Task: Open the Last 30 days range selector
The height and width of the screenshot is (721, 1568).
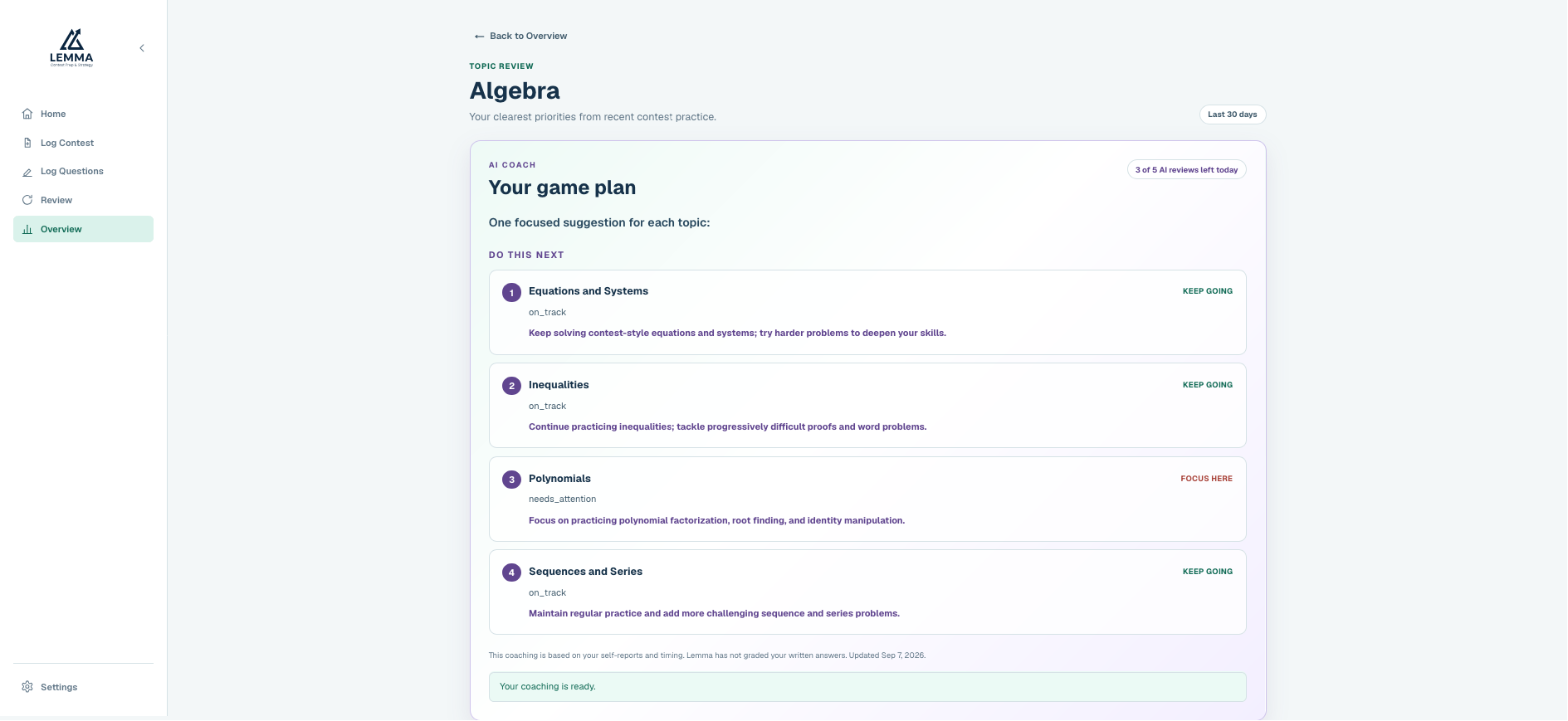Action: pyautogui.click(x=1233, y=114)
